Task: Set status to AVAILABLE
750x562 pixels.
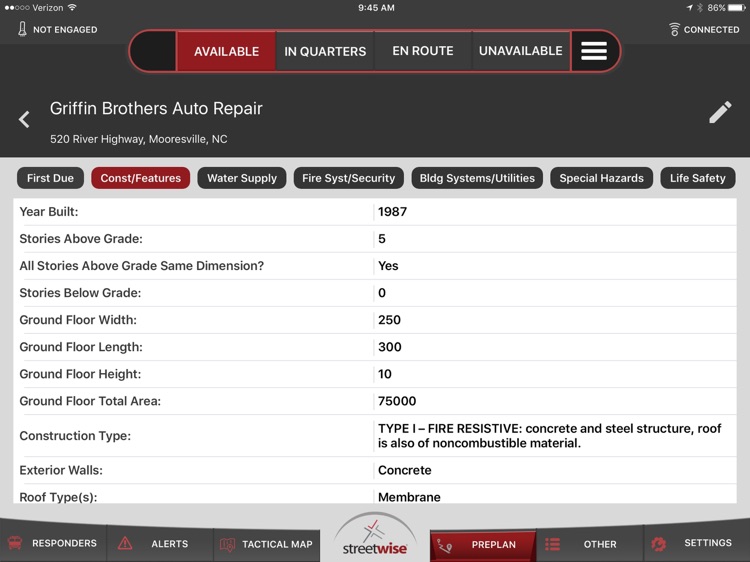Action: (x=226, y=51)
